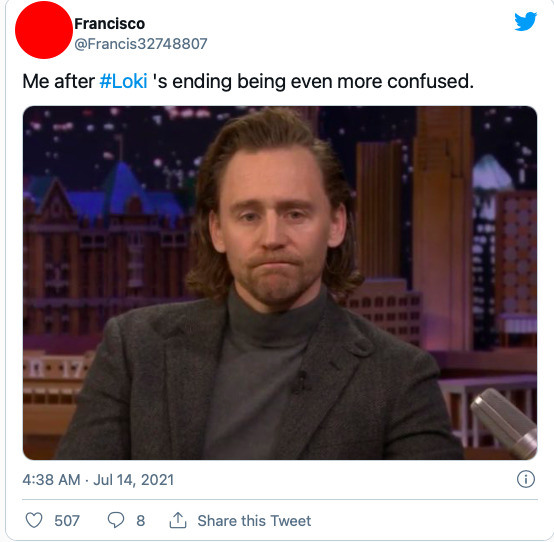The width and height of the screenshot is (554, 542).
Task: Open the tweet info circle icon
Action: (526, 479)
